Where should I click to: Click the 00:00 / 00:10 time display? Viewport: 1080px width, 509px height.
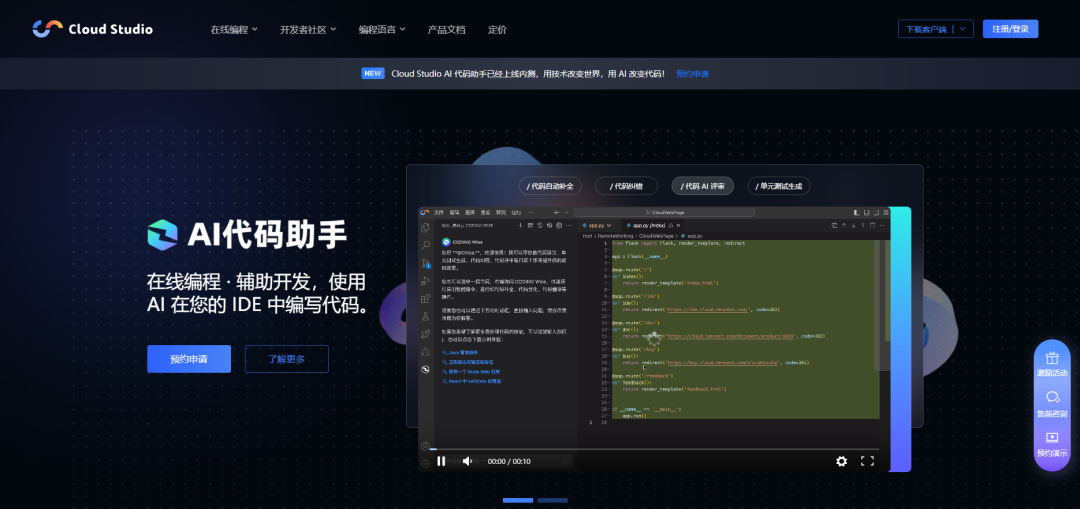coord(509,461)
